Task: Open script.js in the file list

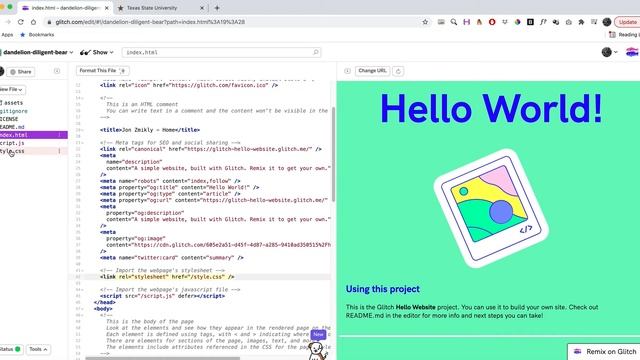Action: click(x=12, y=143)
